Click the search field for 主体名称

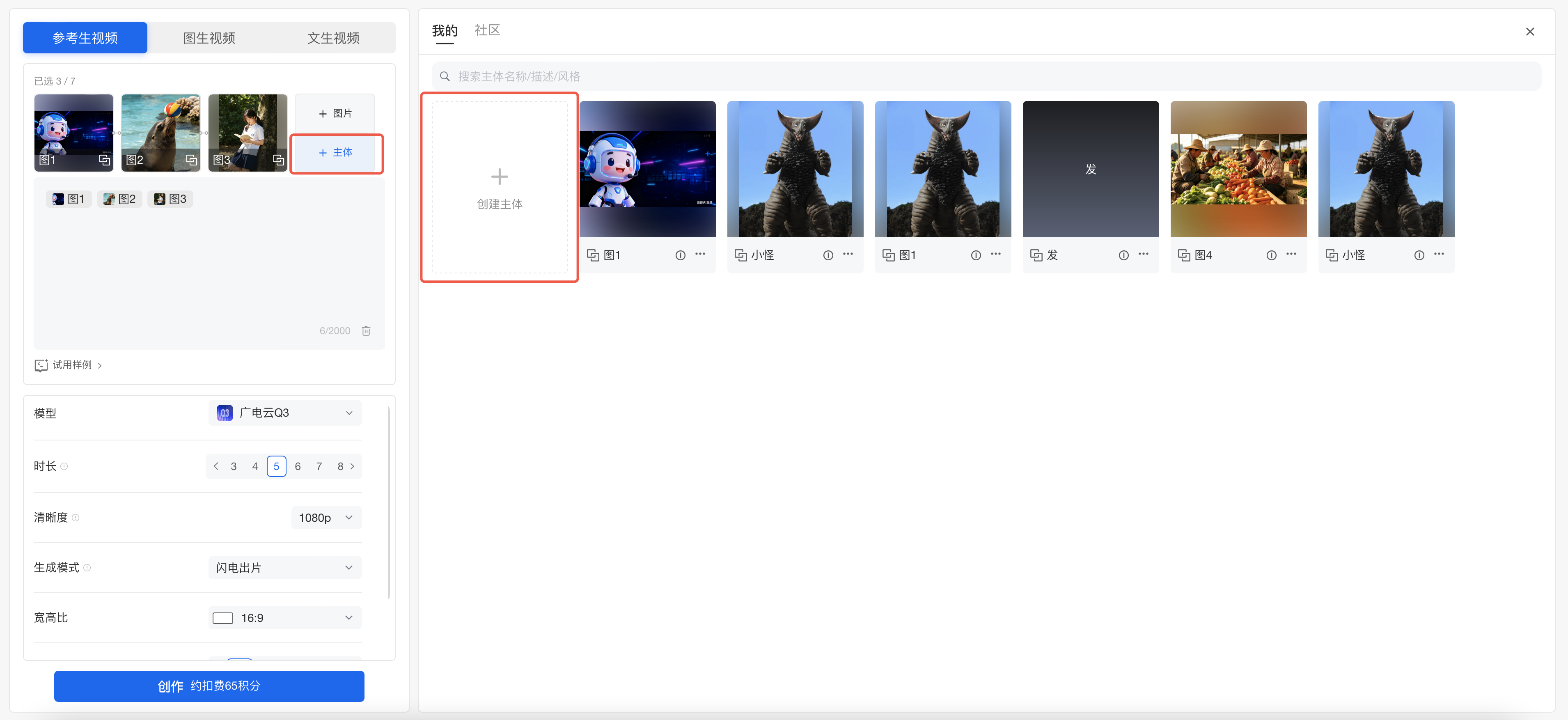(986, 76)
